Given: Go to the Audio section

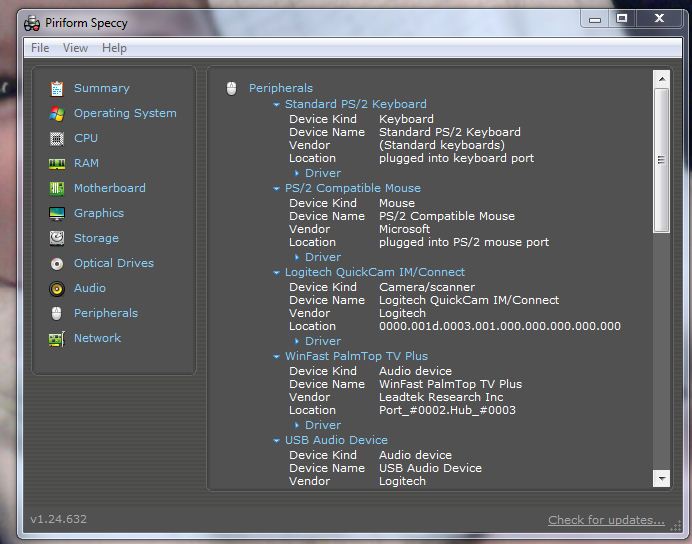Looking at the screenshot, I should [90, 288].
